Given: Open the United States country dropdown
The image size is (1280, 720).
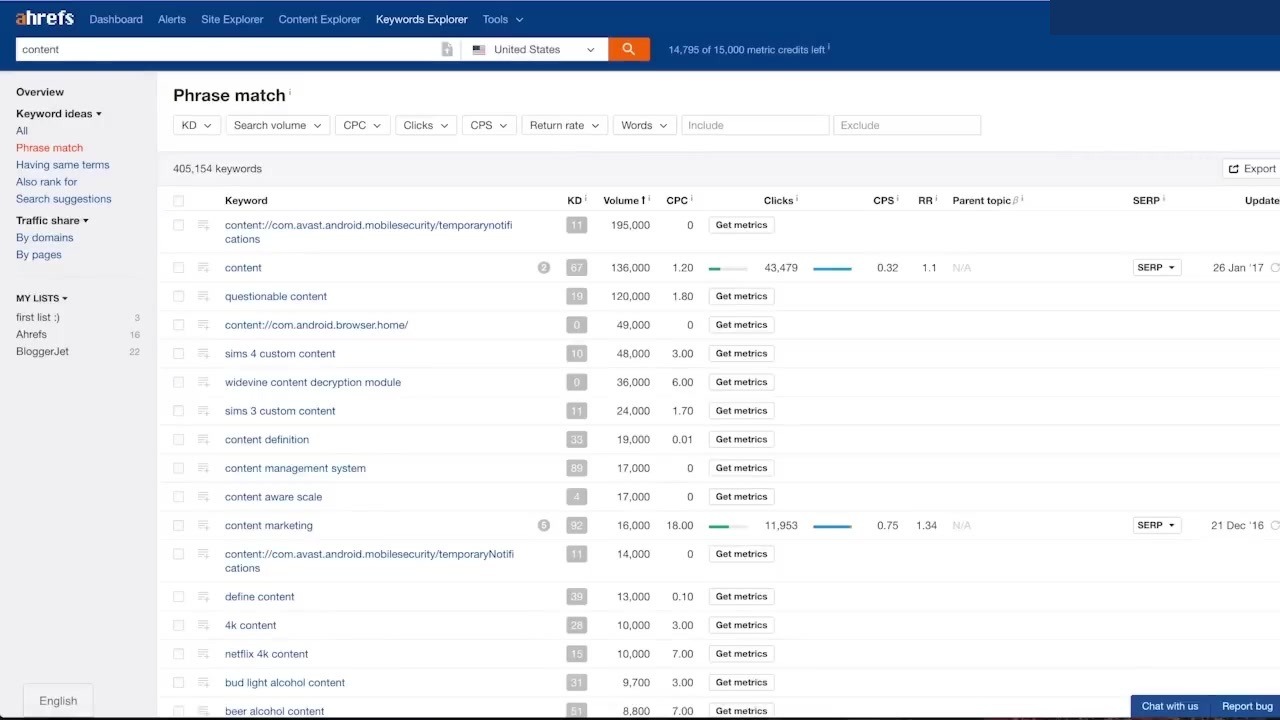Looking at the screenshot, I should [x=534, y=49].
